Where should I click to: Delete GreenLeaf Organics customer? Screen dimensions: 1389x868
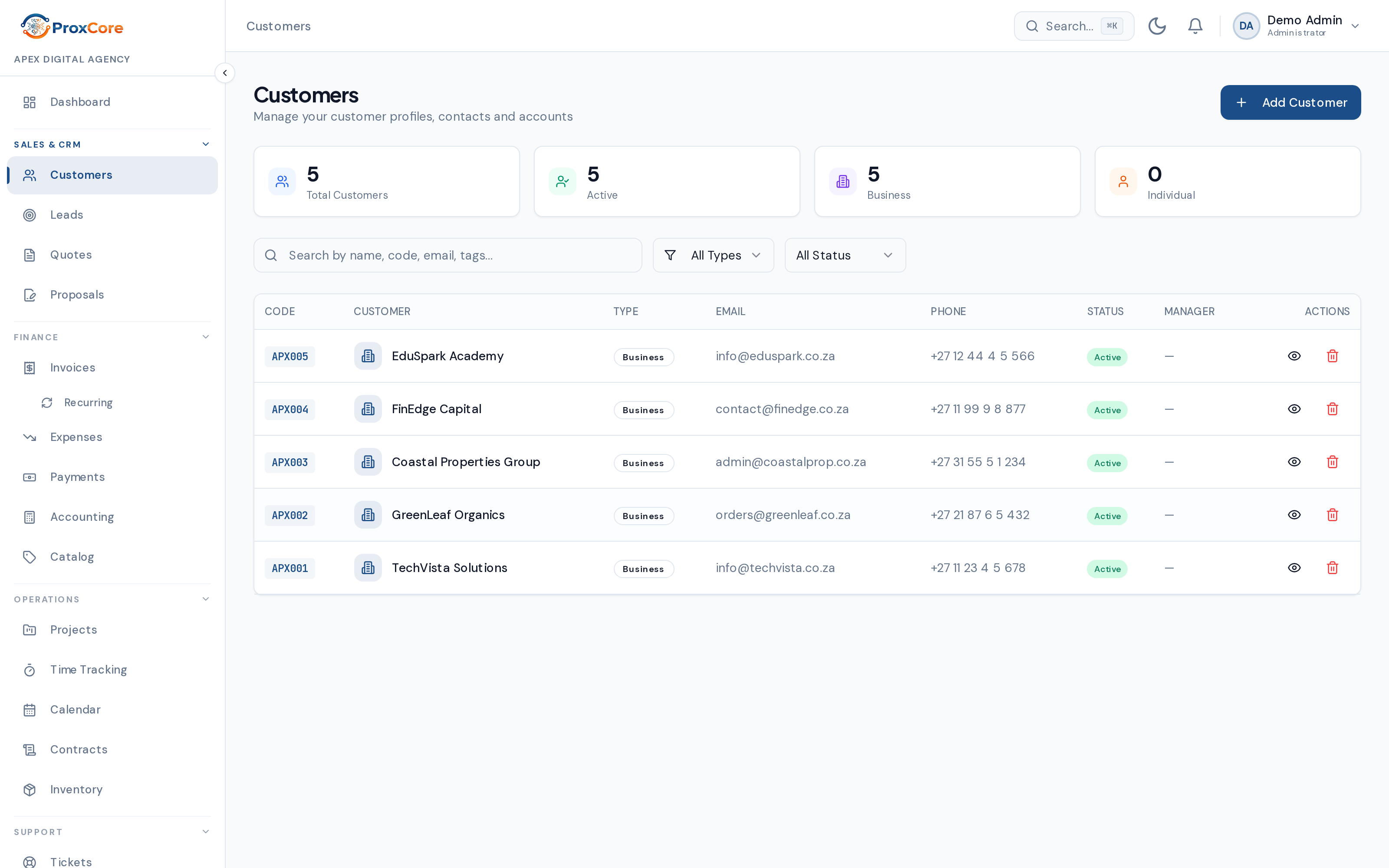(x=1332, y=514)
